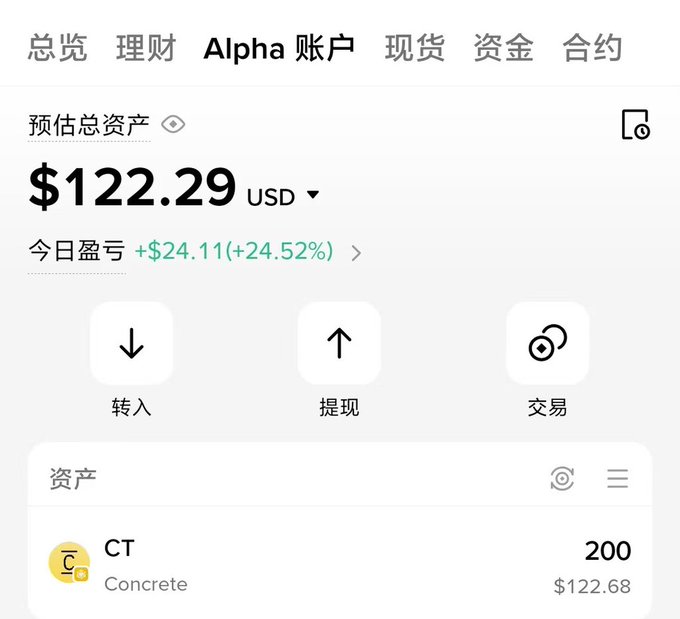Screen dimensions: 680x619
Task: Switch to the 现货 tab
Action: coord(415,48)
